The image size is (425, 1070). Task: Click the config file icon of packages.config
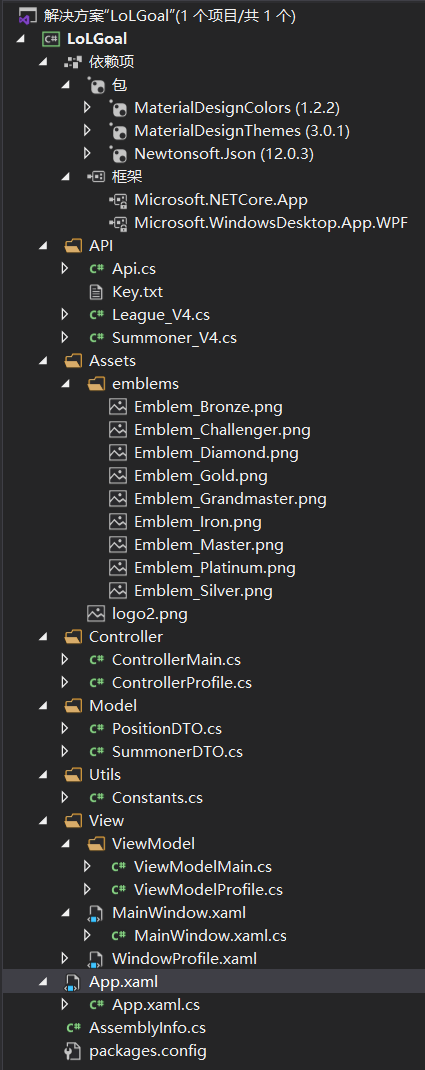[x=72, y=1051]
